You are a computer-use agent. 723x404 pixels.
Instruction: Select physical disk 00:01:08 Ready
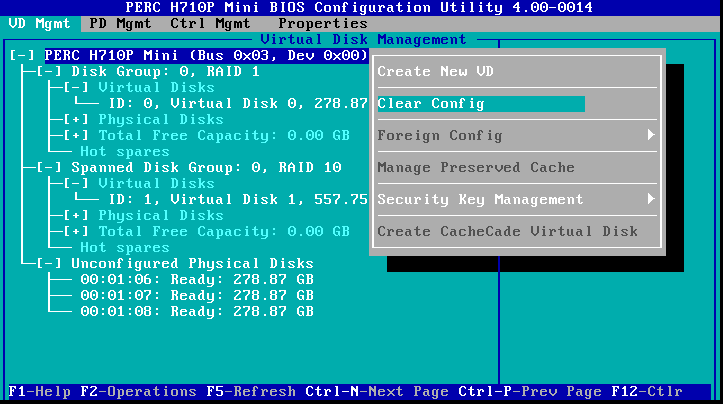197,312
